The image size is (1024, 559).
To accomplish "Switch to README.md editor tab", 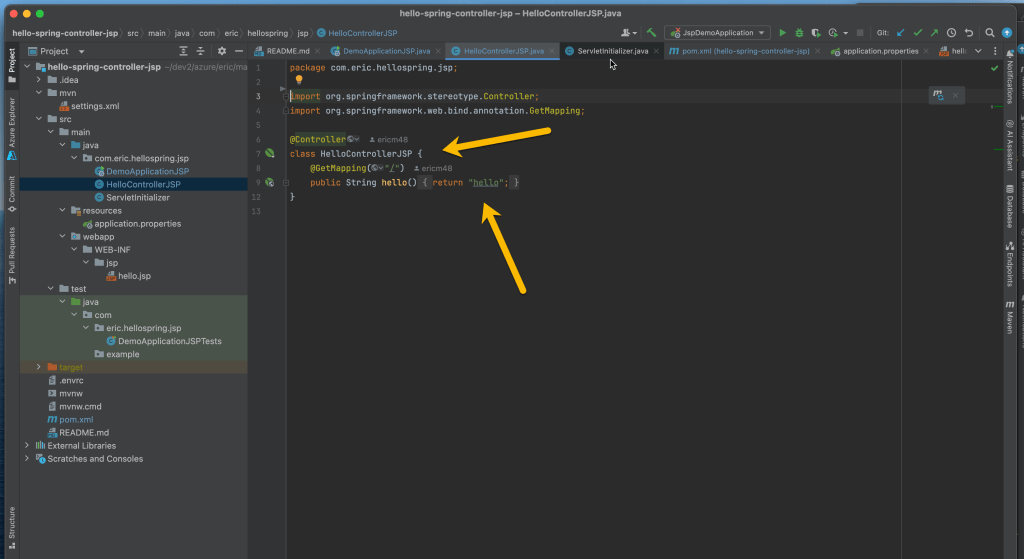I will click(287, 50).
